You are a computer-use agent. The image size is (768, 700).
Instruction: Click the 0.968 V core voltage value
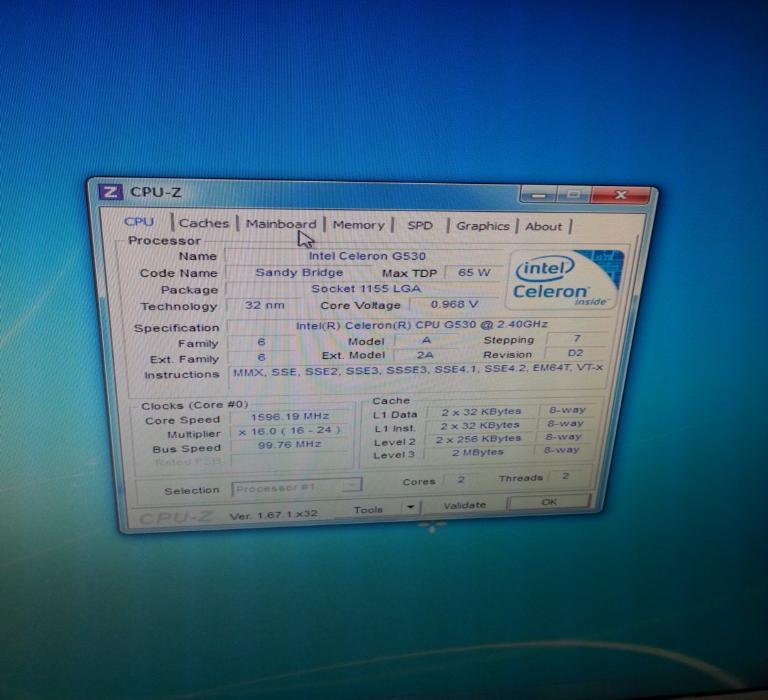click(x=454, y=304)
